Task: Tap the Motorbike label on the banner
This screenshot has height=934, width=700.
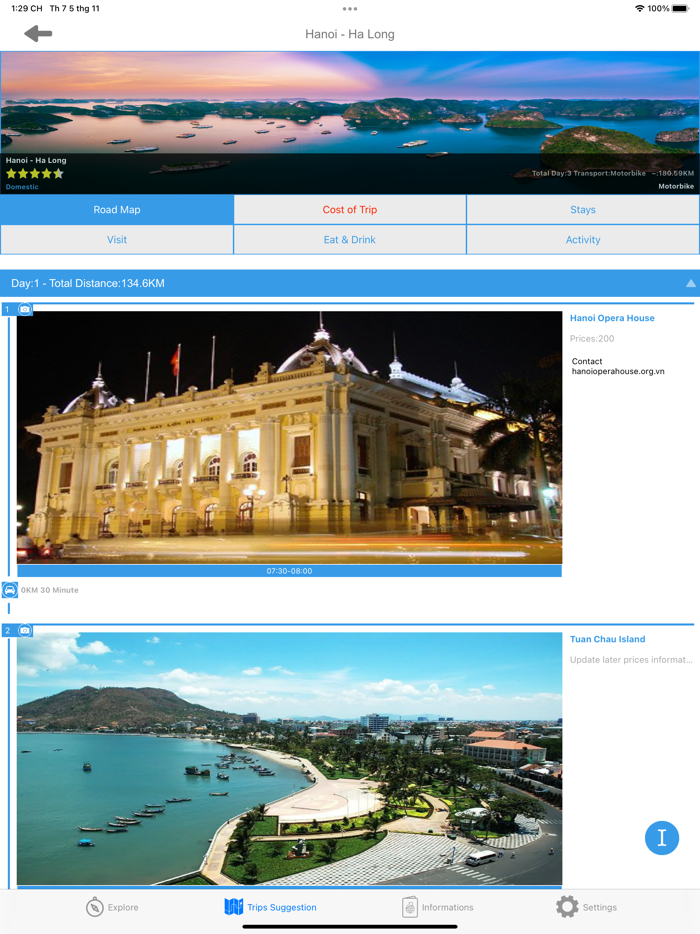Action: (676, 186)
